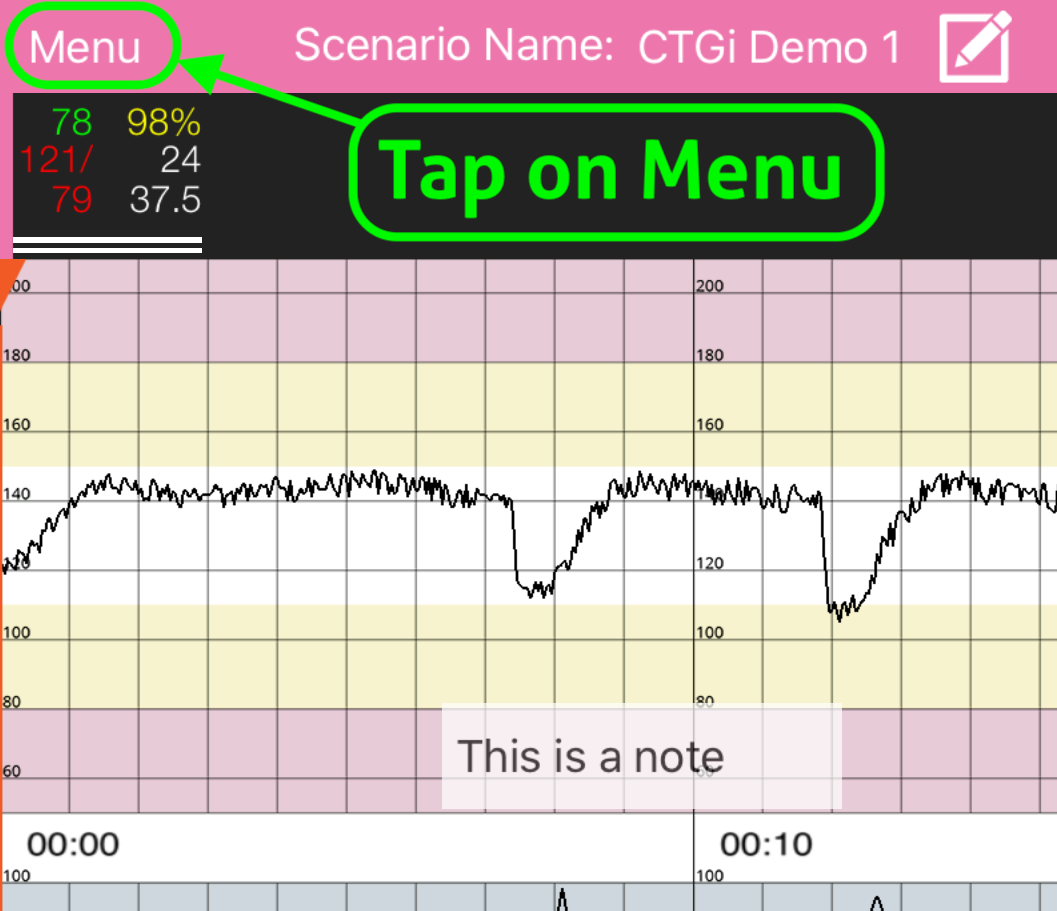Tap the temperature reading 37.5
Screen dimensions: 1057x911
pyautogui.click(x=165, y=199)
